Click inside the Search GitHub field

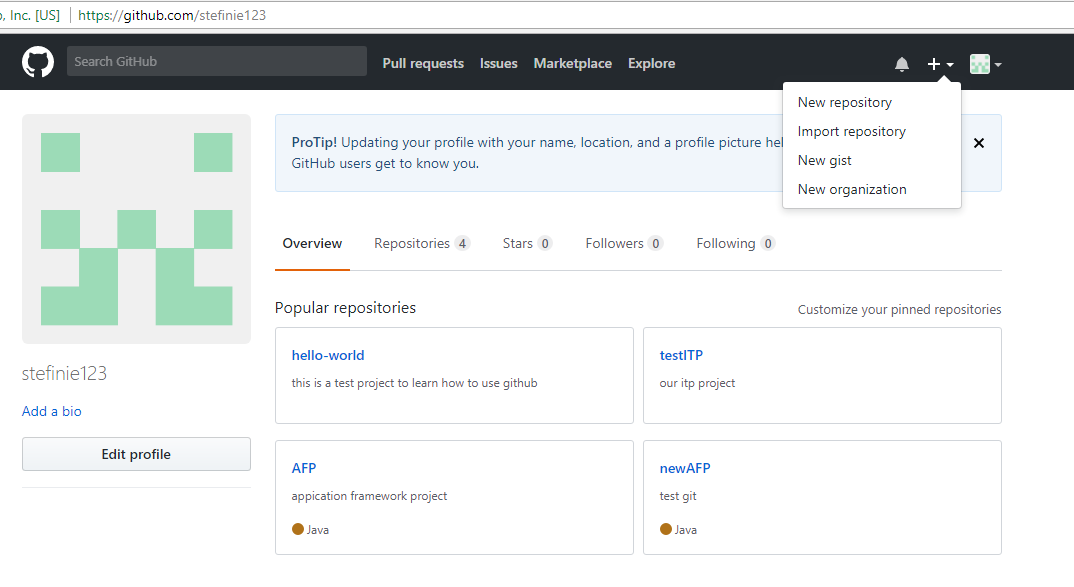[x=215, y=61]
